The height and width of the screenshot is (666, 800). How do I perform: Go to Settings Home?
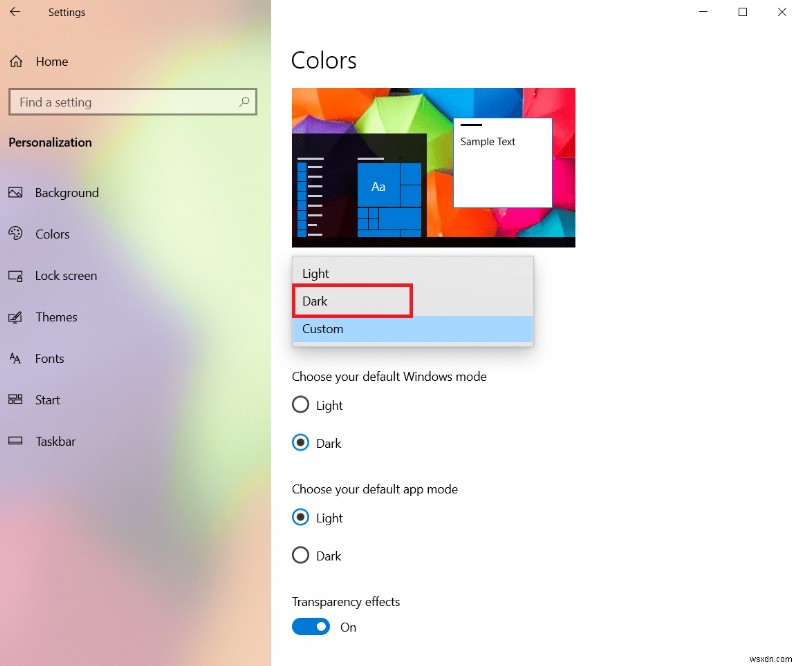[52, 62]
